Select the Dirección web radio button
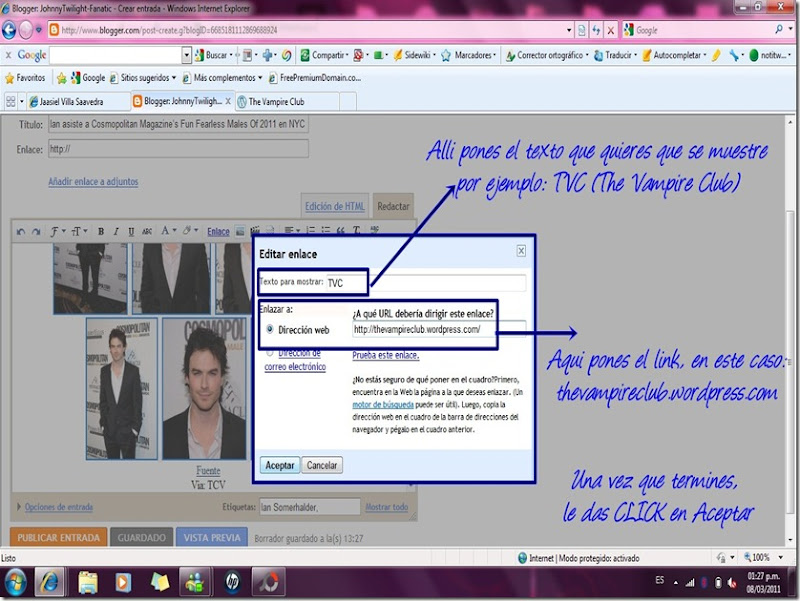800x601 pixels. [x=270, y=329]
